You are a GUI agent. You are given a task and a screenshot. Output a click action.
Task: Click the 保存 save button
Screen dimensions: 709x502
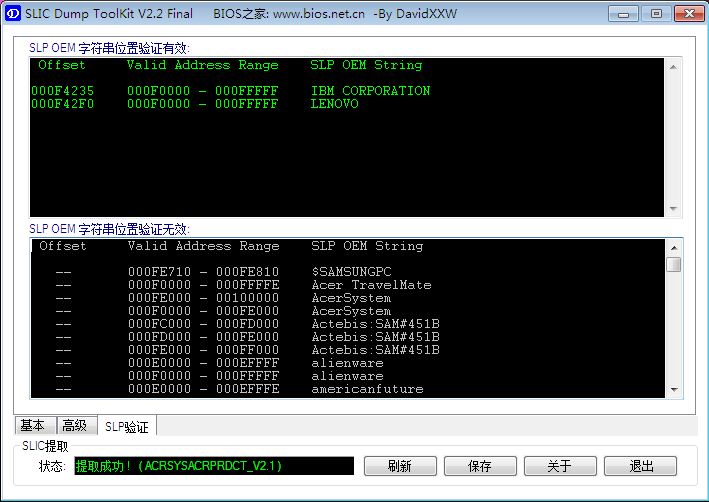479,466
